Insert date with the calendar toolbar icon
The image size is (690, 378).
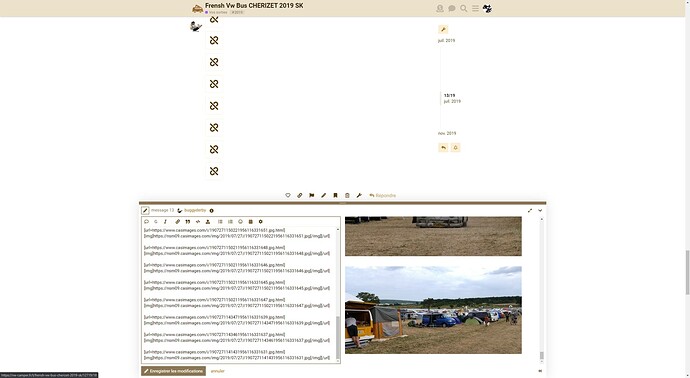point(250,222)
